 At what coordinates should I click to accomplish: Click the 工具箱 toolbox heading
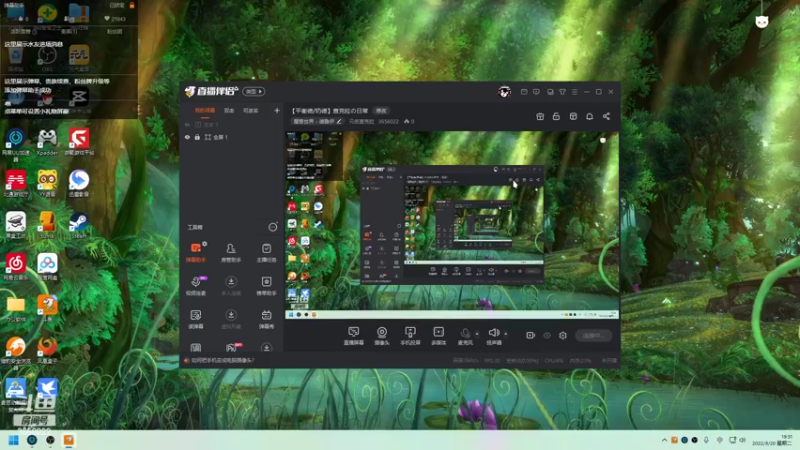pos(195,227)
